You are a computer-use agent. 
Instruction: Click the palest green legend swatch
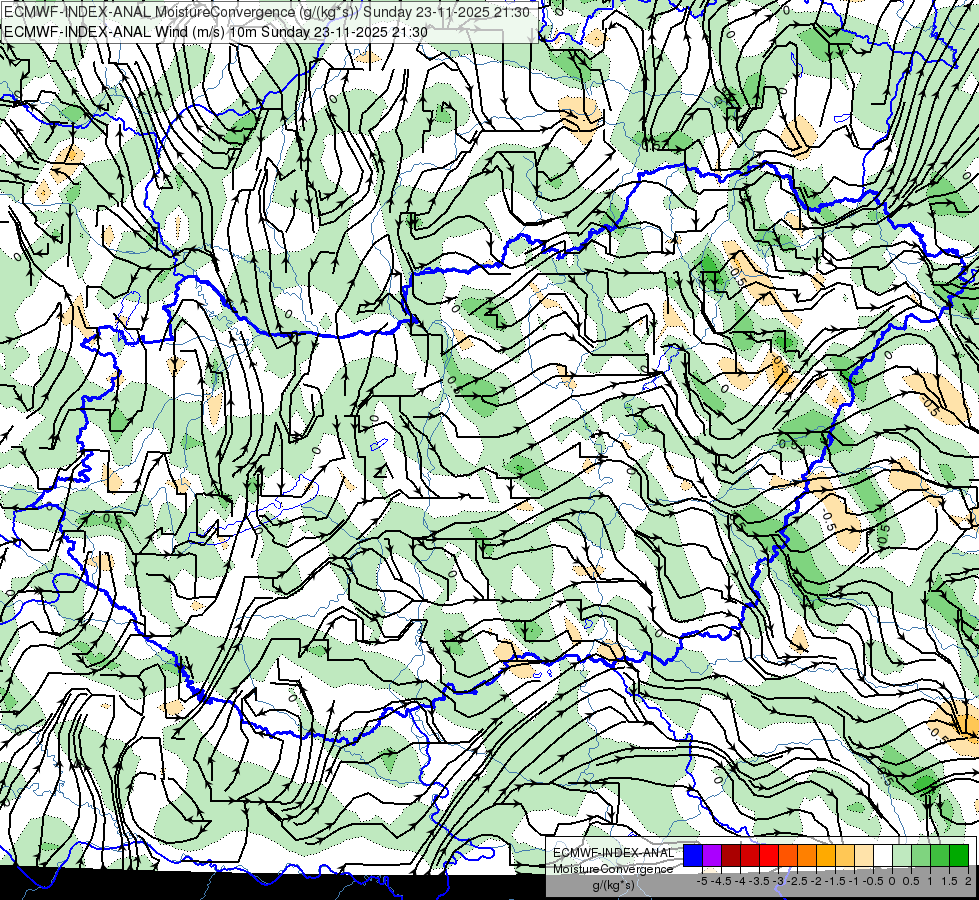click(902, 855)
